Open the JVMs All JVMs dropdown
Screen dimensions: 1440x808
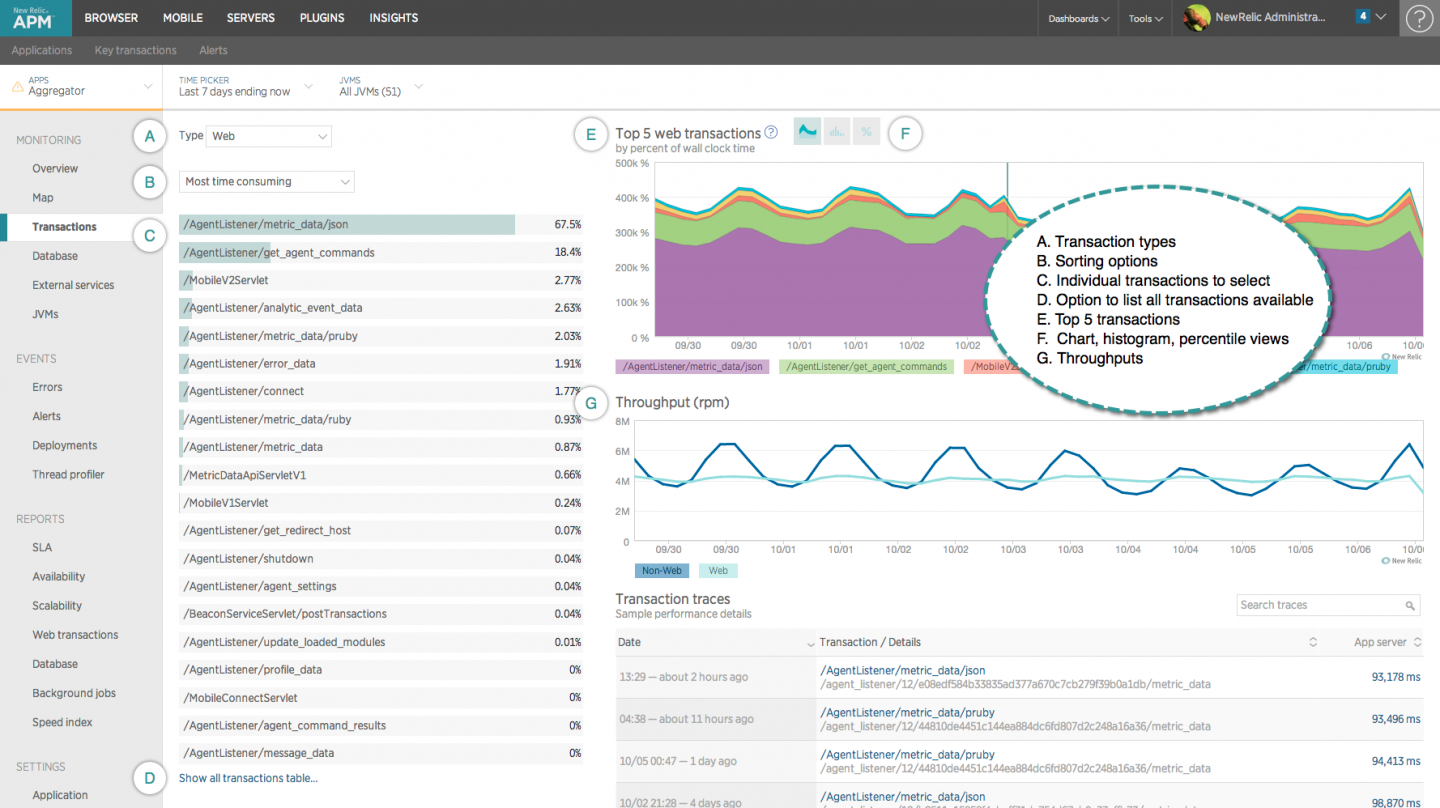[381, 86]
